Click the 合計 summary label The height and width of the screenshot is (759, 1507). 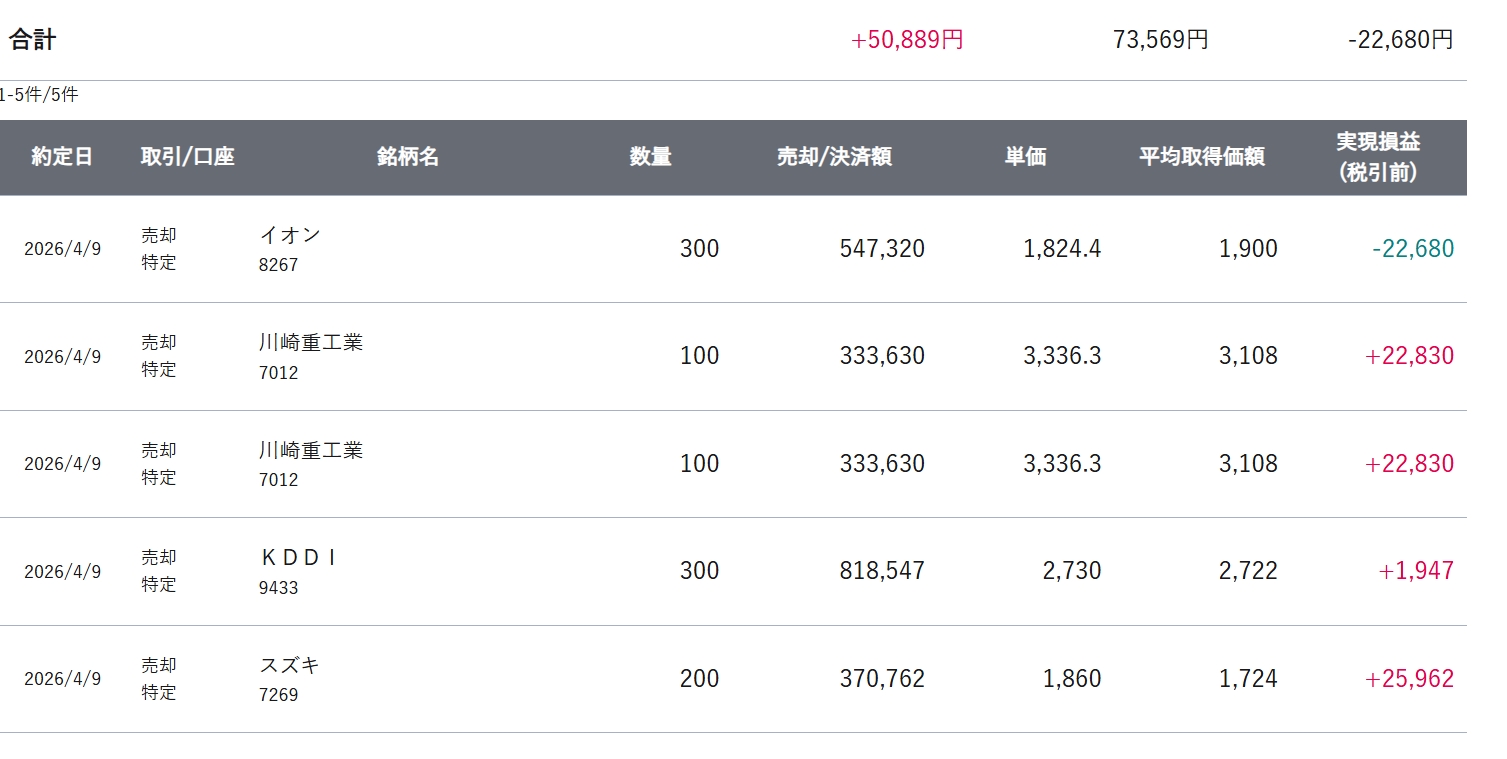coord(33,40)
